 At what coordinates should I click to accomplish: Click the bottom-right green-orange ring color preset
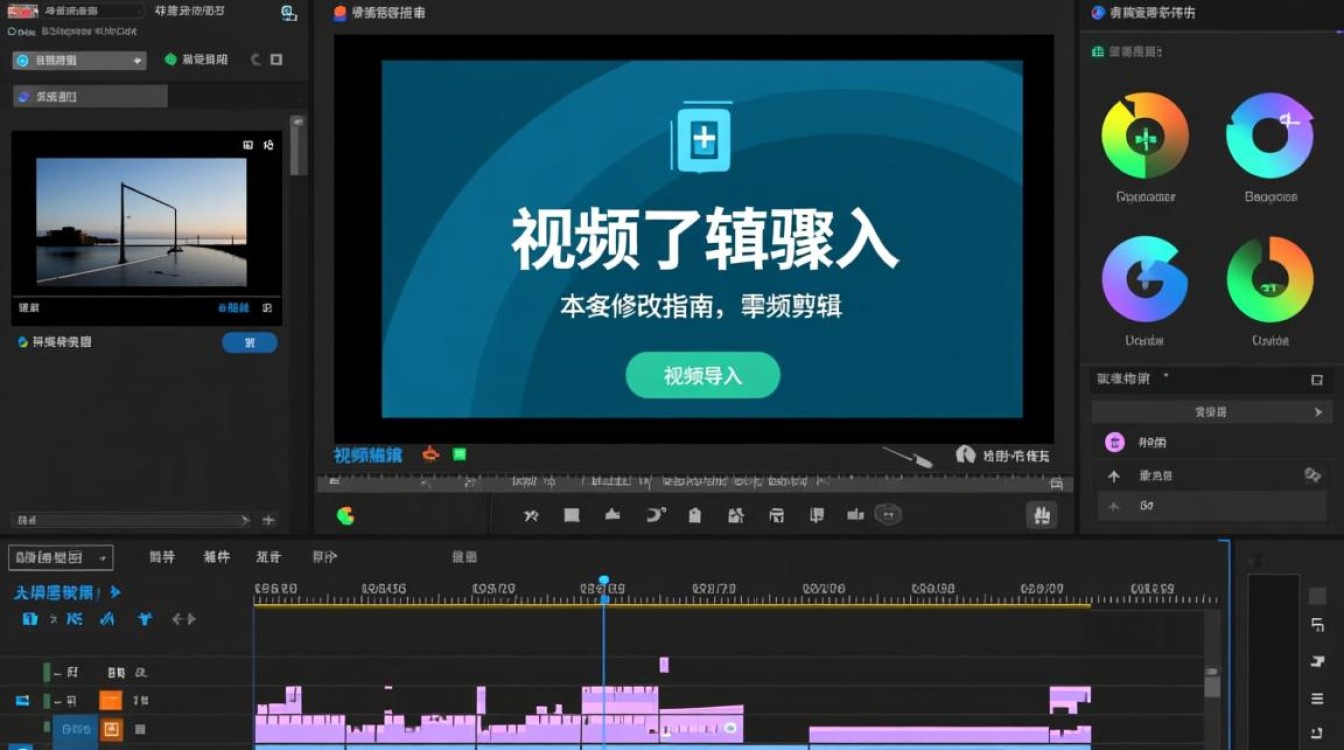pos(1270,279)
